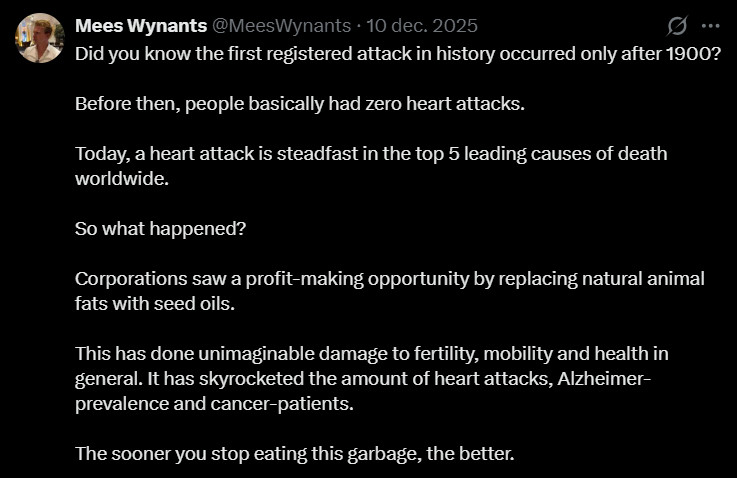Click the line starting 'Today, a heart attack'
Image resolution: width=737 pixels, height=478 pixels.
[370, 154]
